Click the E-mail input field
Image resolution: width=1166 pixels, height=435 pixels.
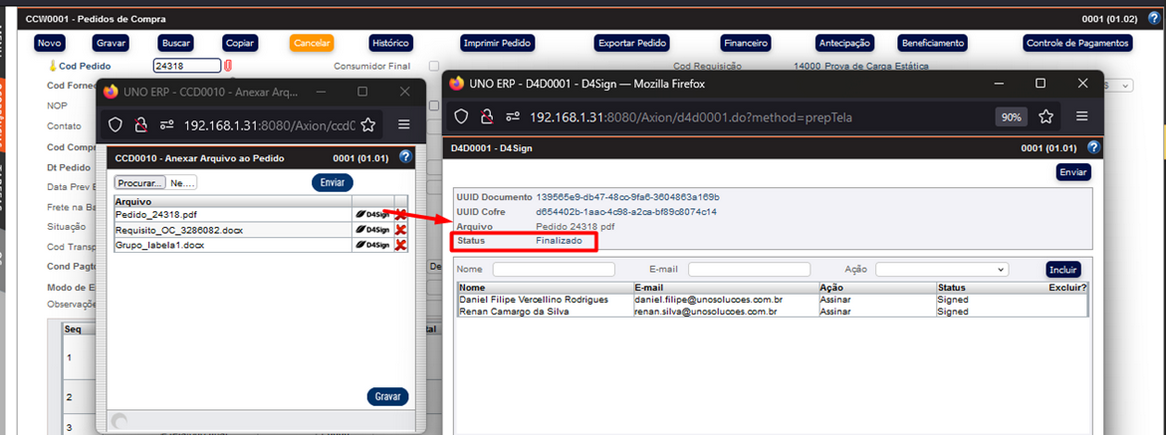(748, 269)
